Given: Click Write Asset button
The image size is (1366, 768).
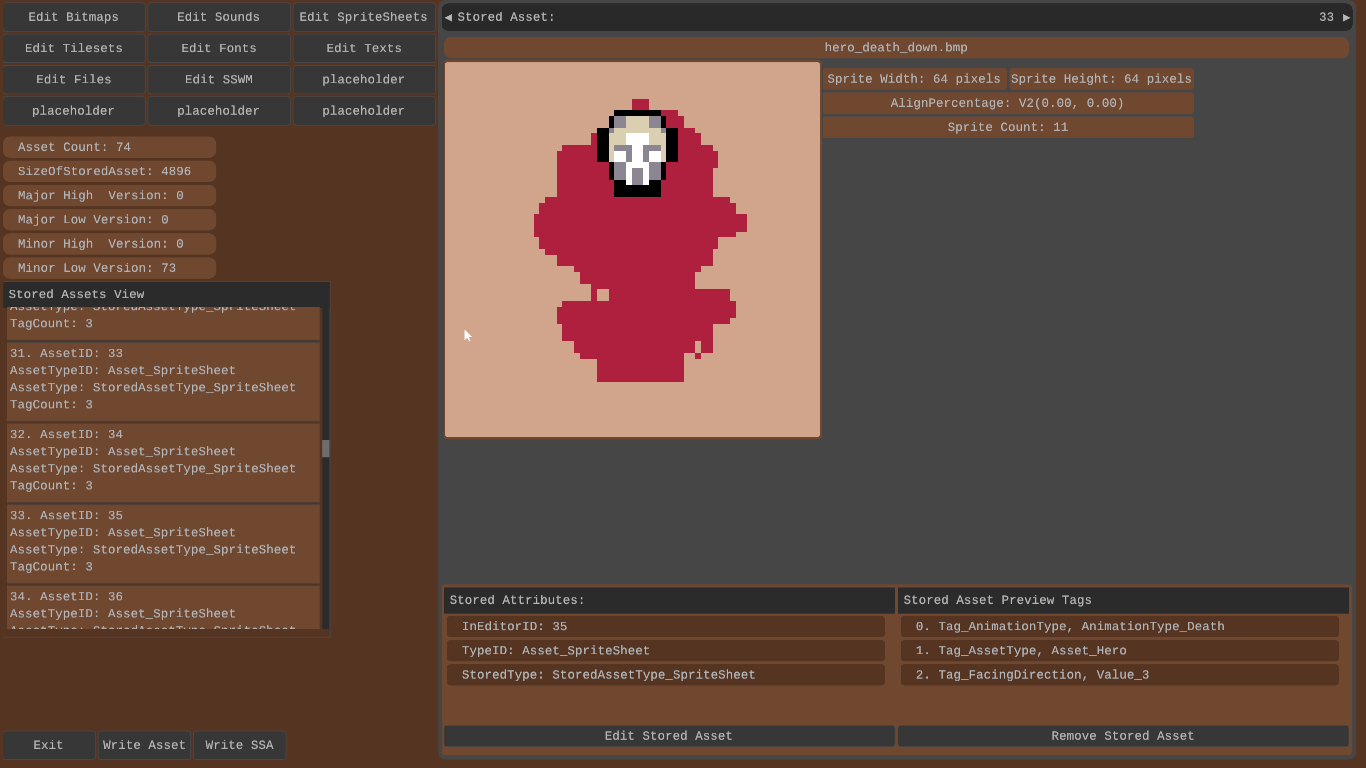Looking at the screenshot, I should tap(144, 745).
